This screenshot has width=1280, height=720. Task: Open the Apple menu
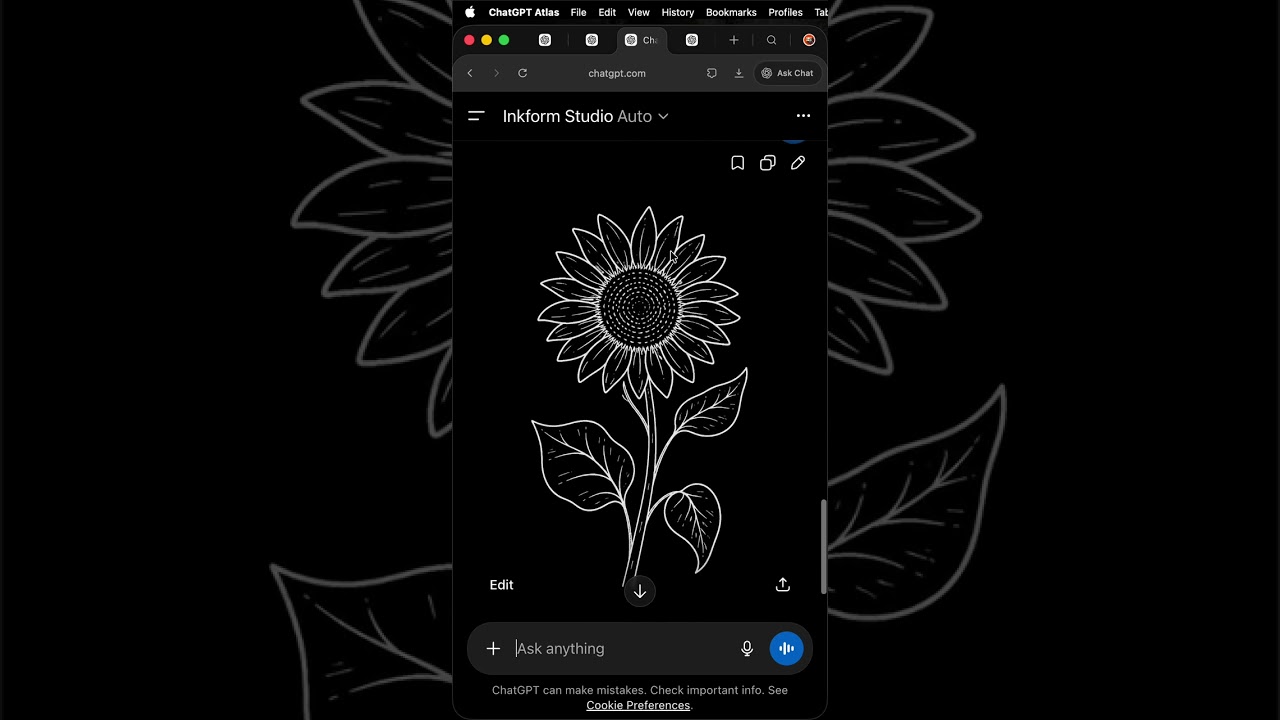click(x=470, y=12)
